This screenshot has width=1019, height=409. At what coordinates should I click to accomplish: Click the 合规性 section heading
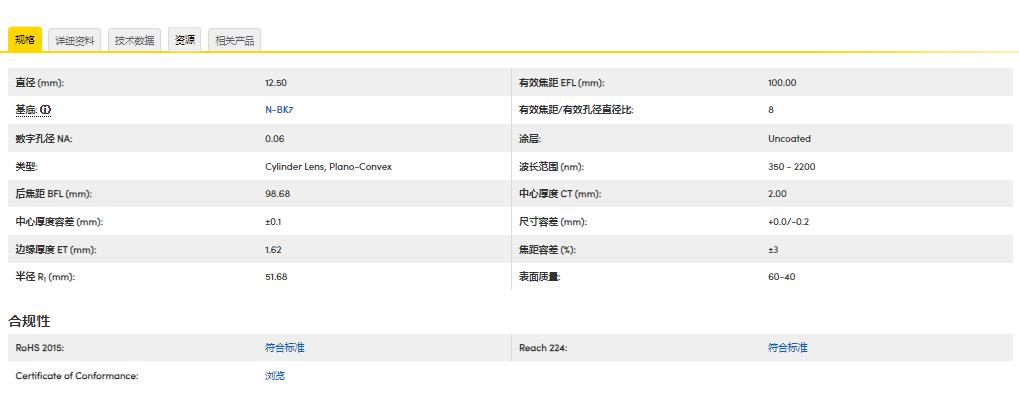tap(29, 321)
